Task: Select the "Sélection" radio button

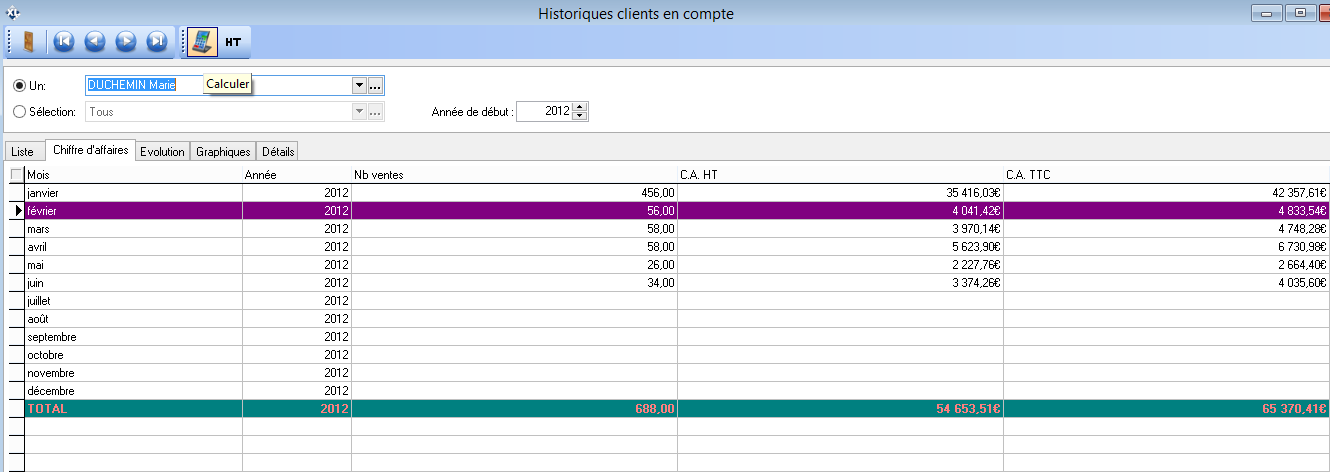Action: pyautogui.click(x=20, y=112)
